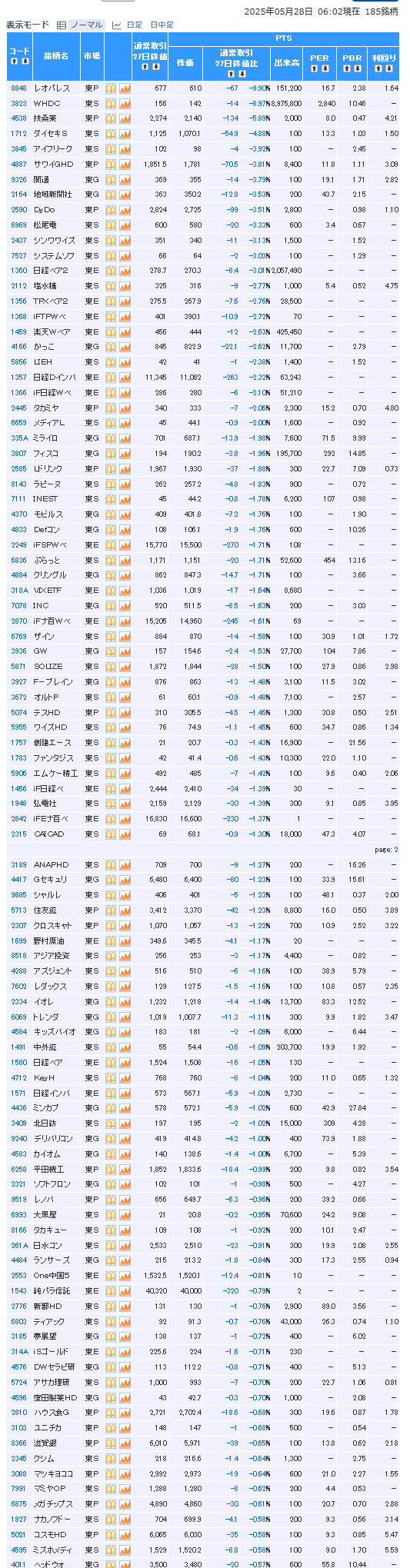The width and height of the screenshot is (410, 1568).
Task: Open the book icon for ザイン
Action: click(x=111, y=636)
